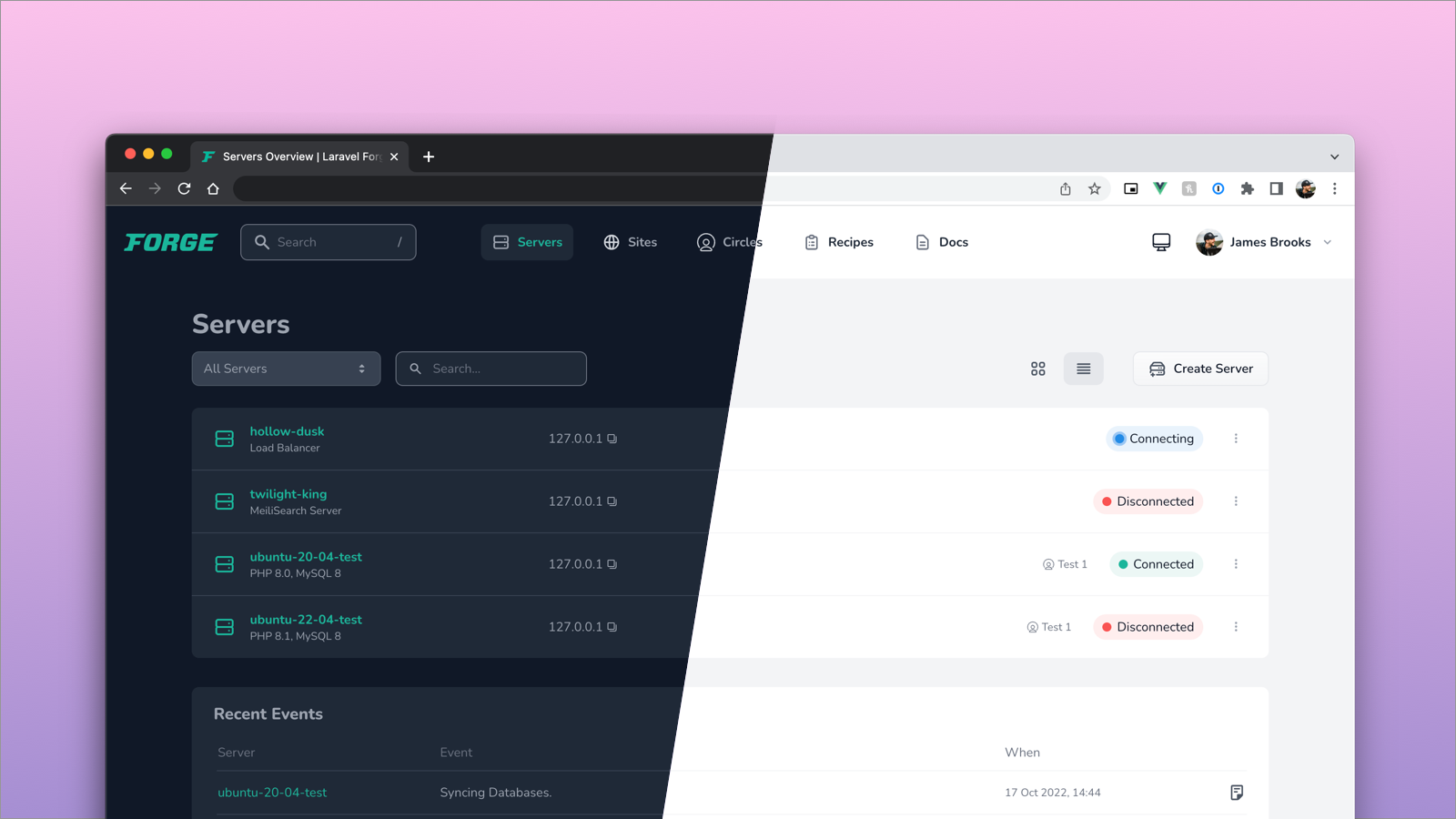Copy the IP address of hollow-dusk server
The height and width of the screenshot is (819, 1456).
pyautogui.click(x=612, y=439)
